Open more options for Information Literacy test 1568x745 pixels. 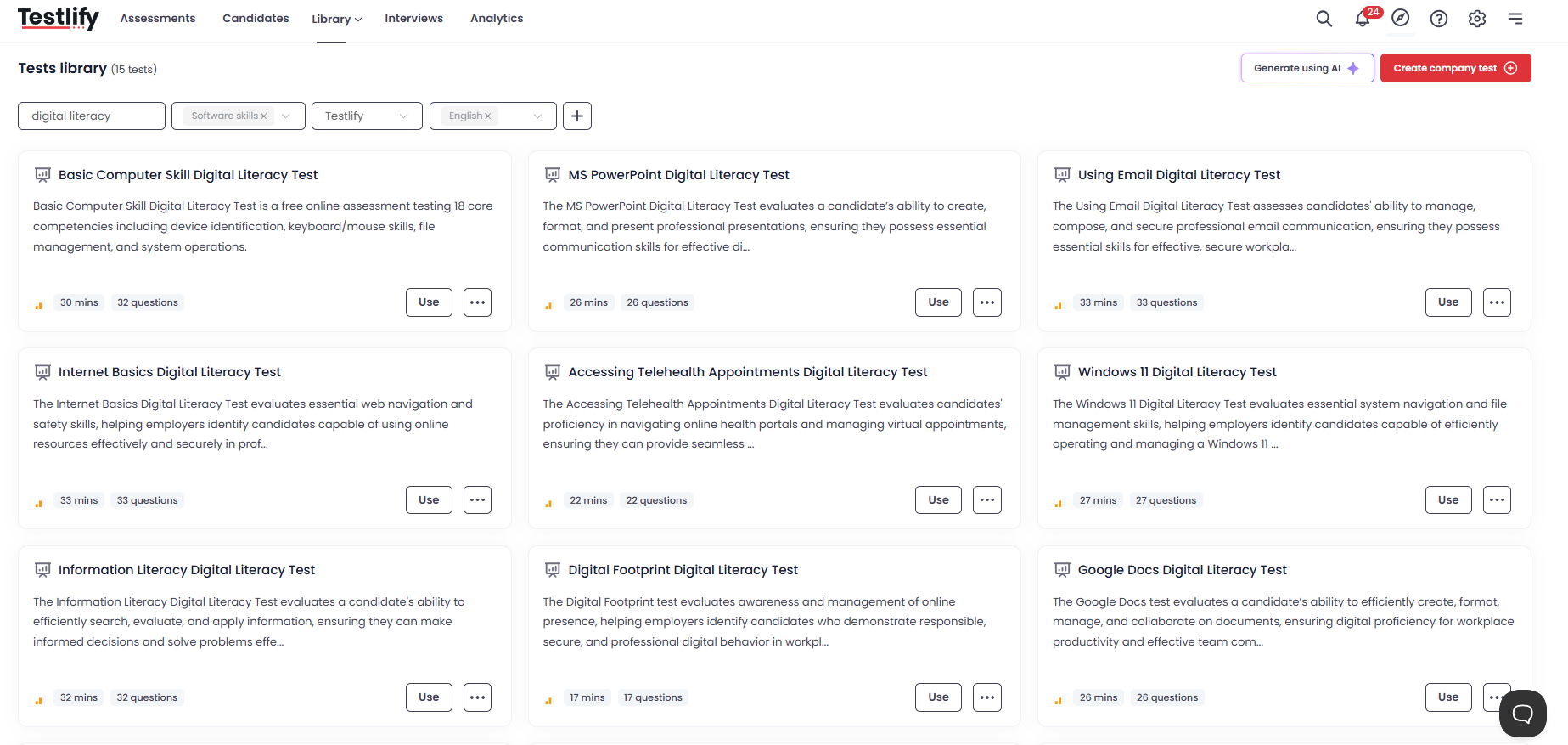pos(477,697)
